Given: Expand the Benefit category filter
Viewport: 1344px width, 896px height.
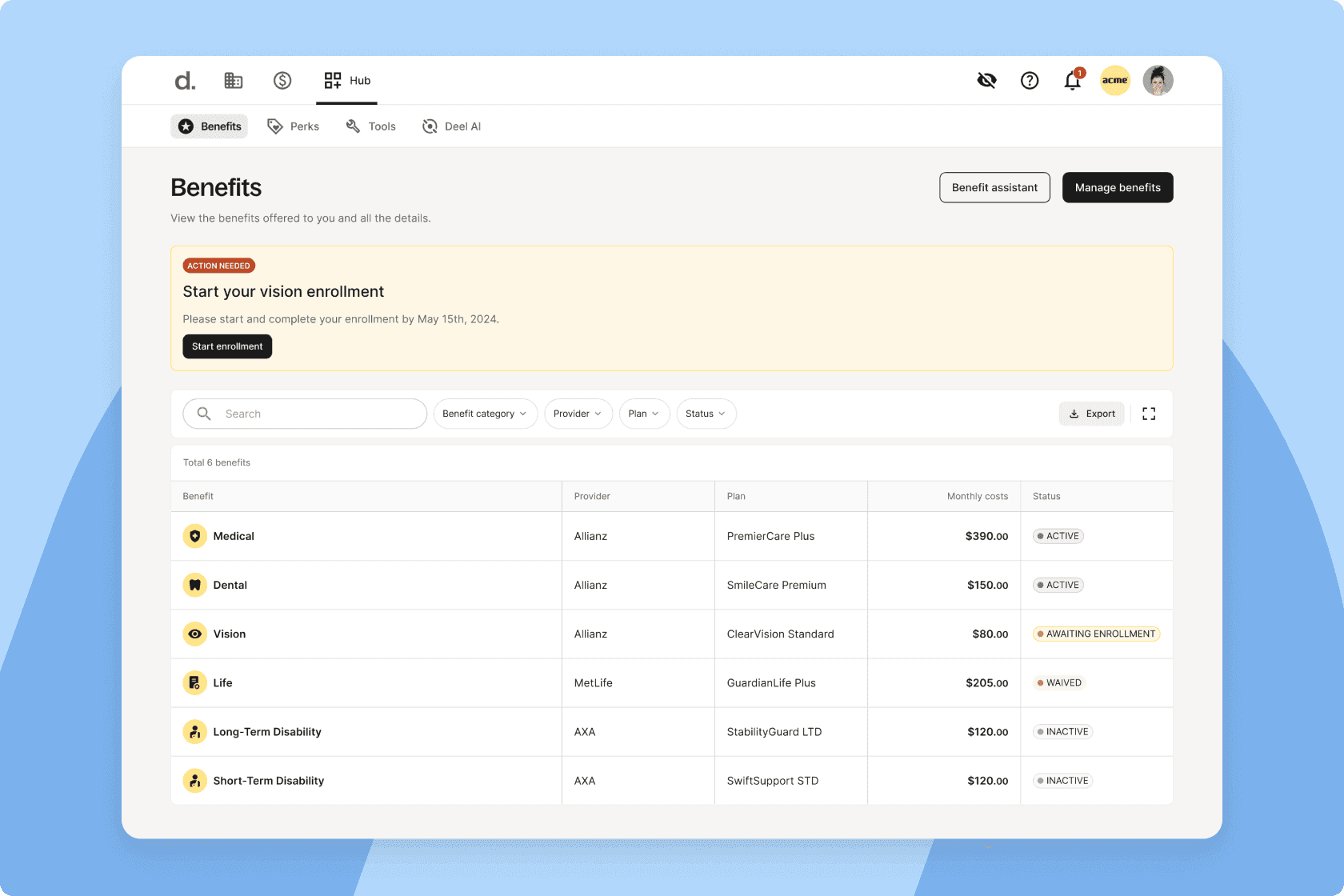Looking at the screenshot, I should click(x=485, y=414).
